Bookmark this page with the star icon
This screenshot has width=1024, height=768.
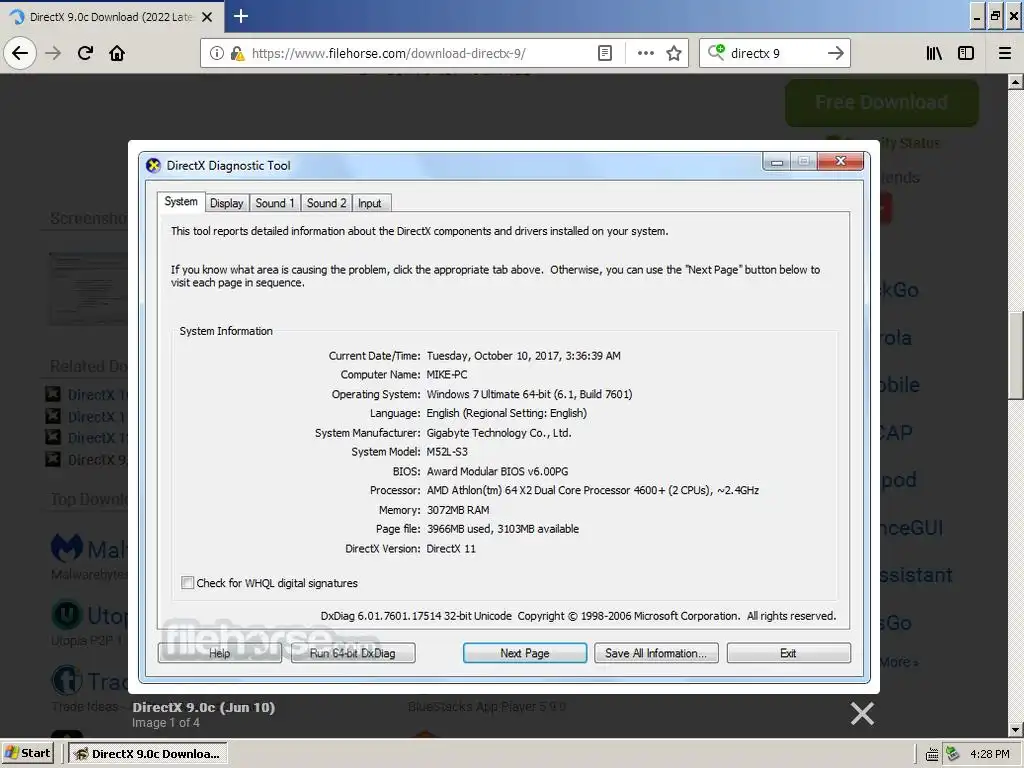click(x=674, y=53)
